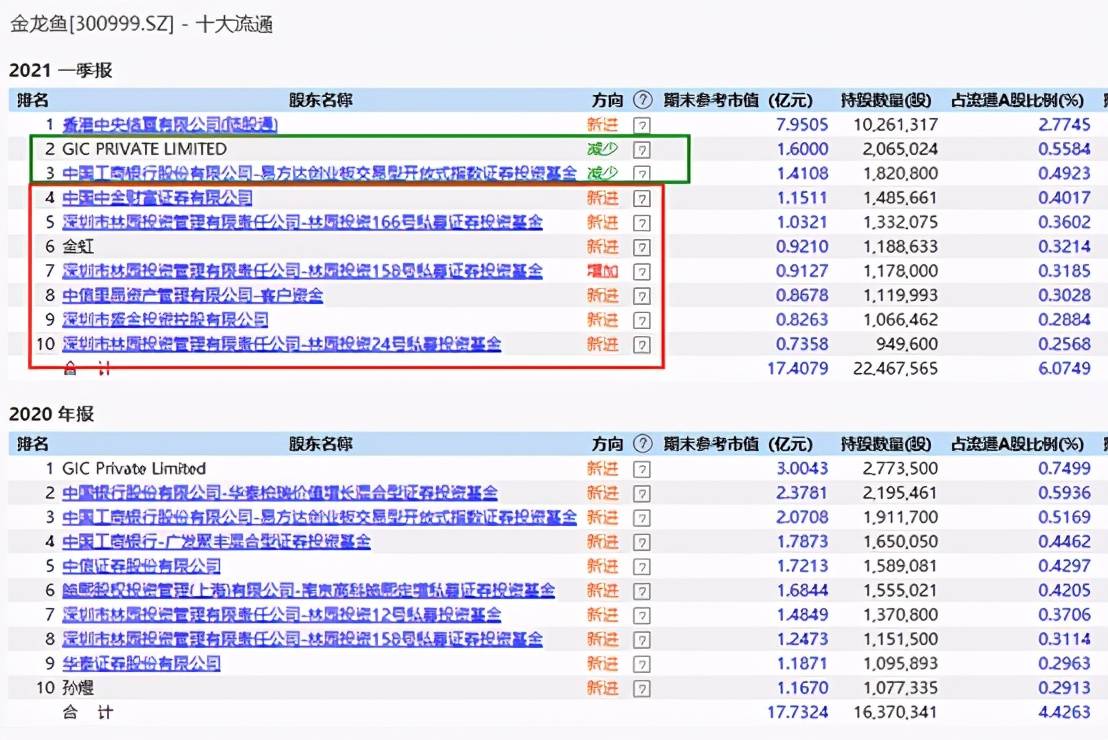Click the 2020 total market value 17.7324

[x=798, y=712]
